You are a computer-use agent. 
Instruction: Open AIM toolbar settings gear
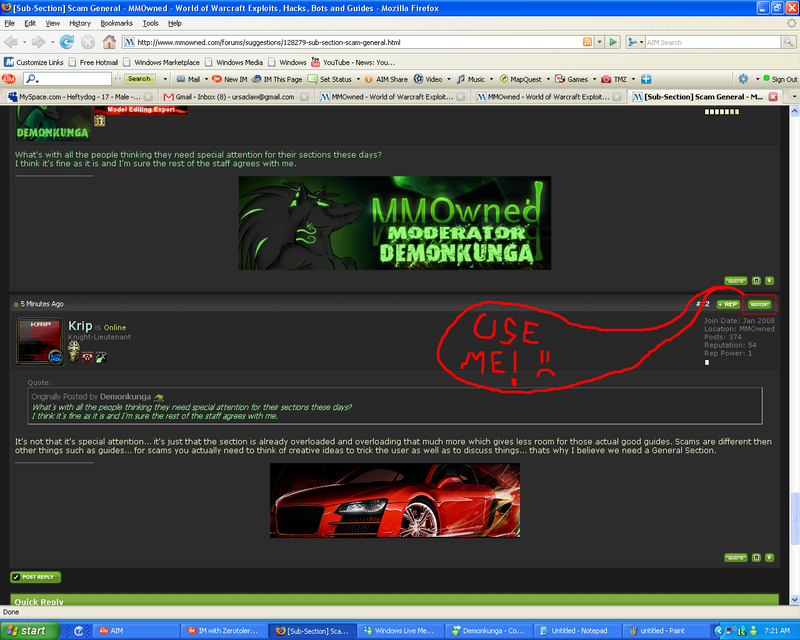click(743, 79)
